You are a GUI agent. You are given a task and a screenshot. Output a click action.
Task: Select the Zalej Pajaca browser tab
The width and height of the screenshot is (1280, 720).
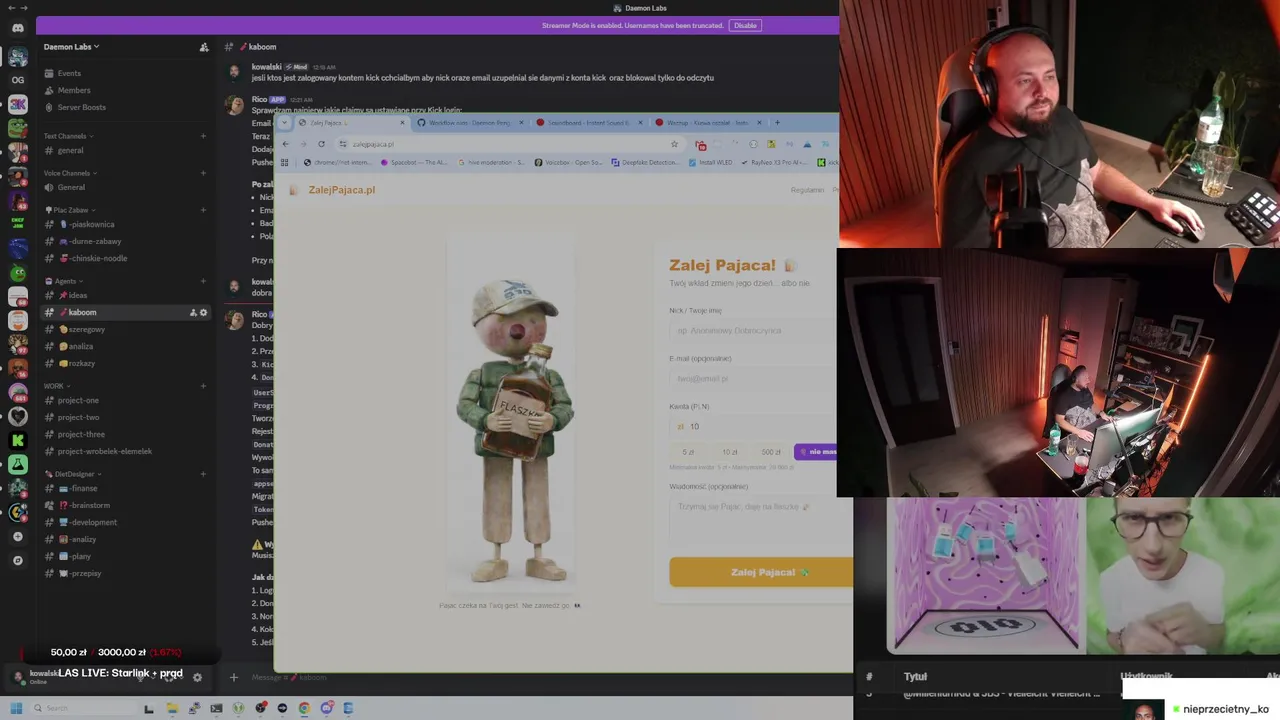click(x=350, y=123)
